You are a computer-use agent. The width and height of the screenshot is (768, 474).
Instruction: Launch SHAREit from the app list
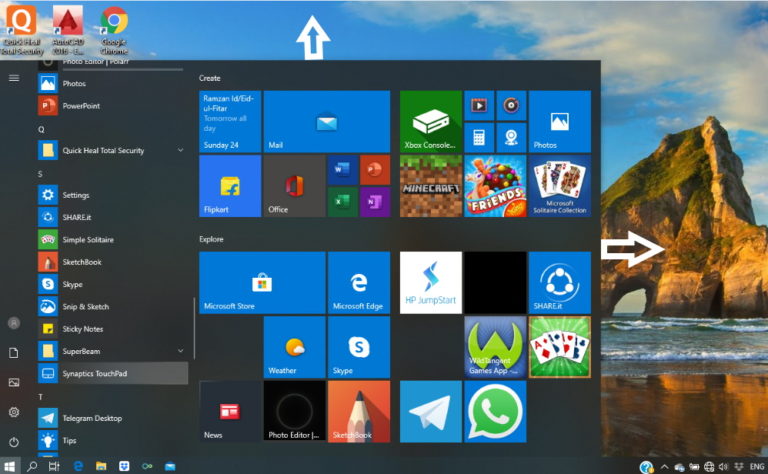pos(112,217)
